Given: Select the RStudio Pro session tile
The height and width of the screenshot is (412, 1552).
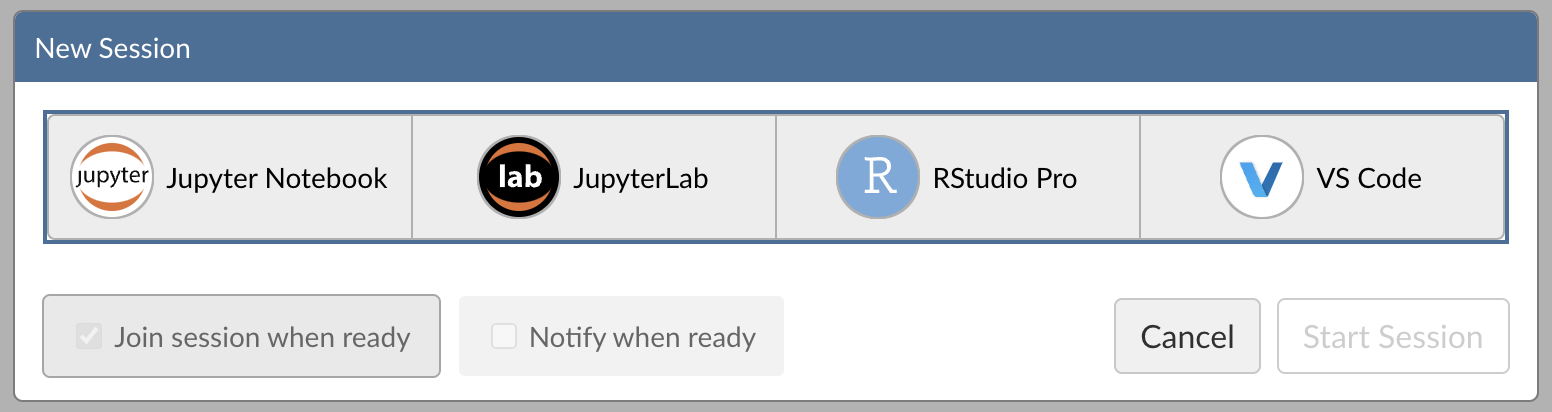Looking at the screenshot, I should click(x=958, y=178).
